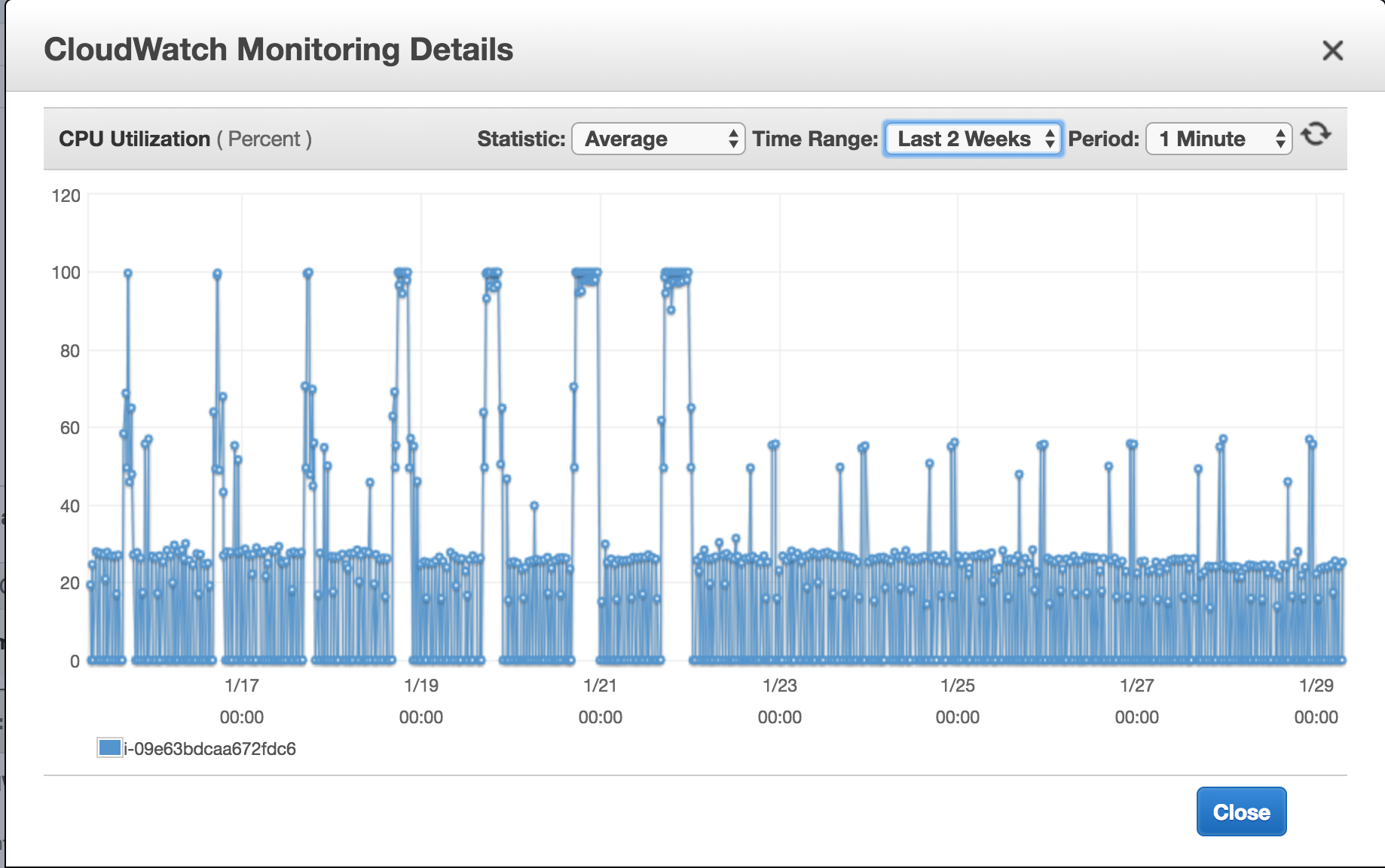Click the 1/29 date label on x-axis
The width and height of the screenshot is (1385, 868).
(x=1316, y=686)
